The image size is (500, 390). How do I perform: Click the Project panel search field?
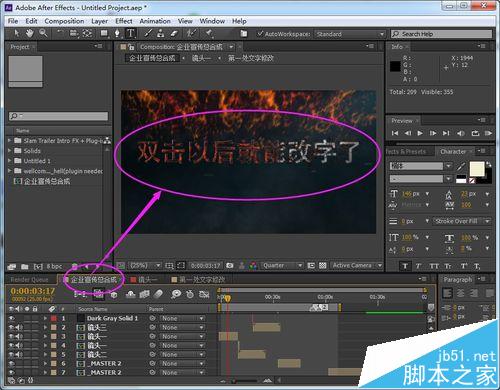click(58, 116)
